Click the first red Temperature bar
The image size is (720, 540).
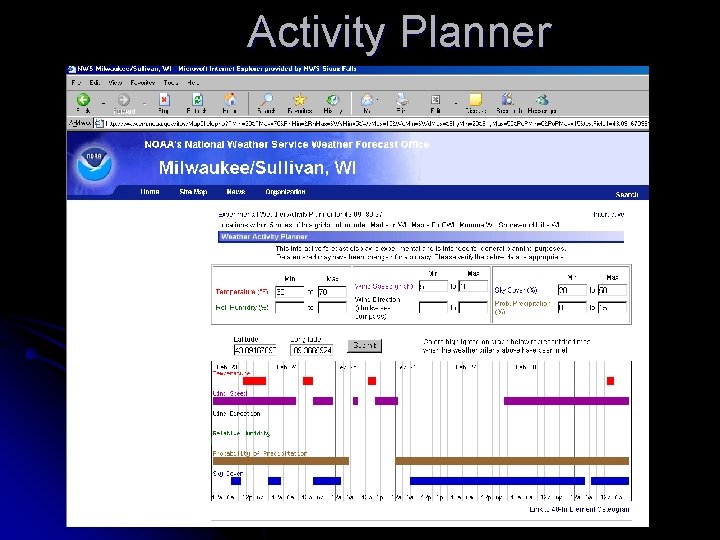coord(254,381)
